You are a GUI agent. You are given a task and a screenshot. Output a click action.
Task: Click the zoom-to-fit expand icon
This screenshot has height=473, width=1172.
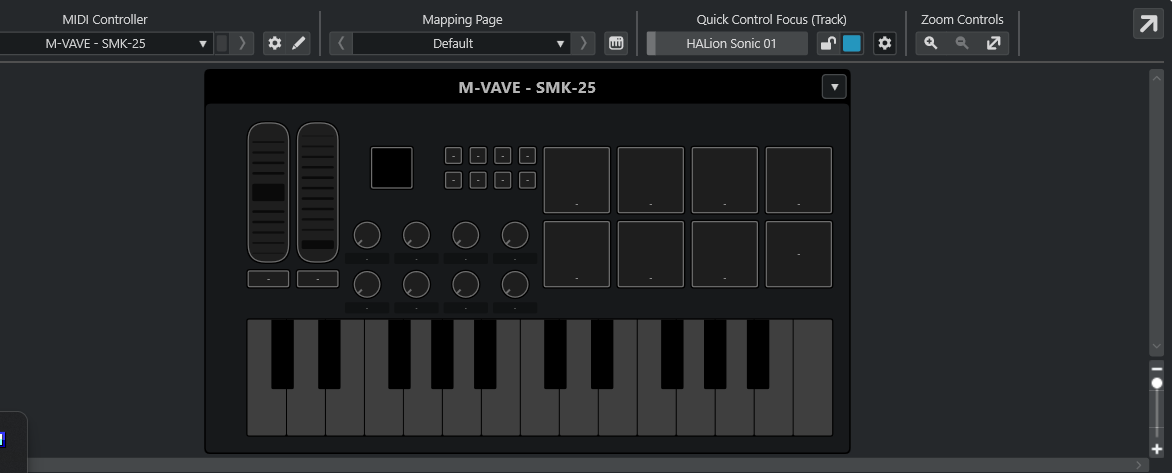tap(993, 43)
